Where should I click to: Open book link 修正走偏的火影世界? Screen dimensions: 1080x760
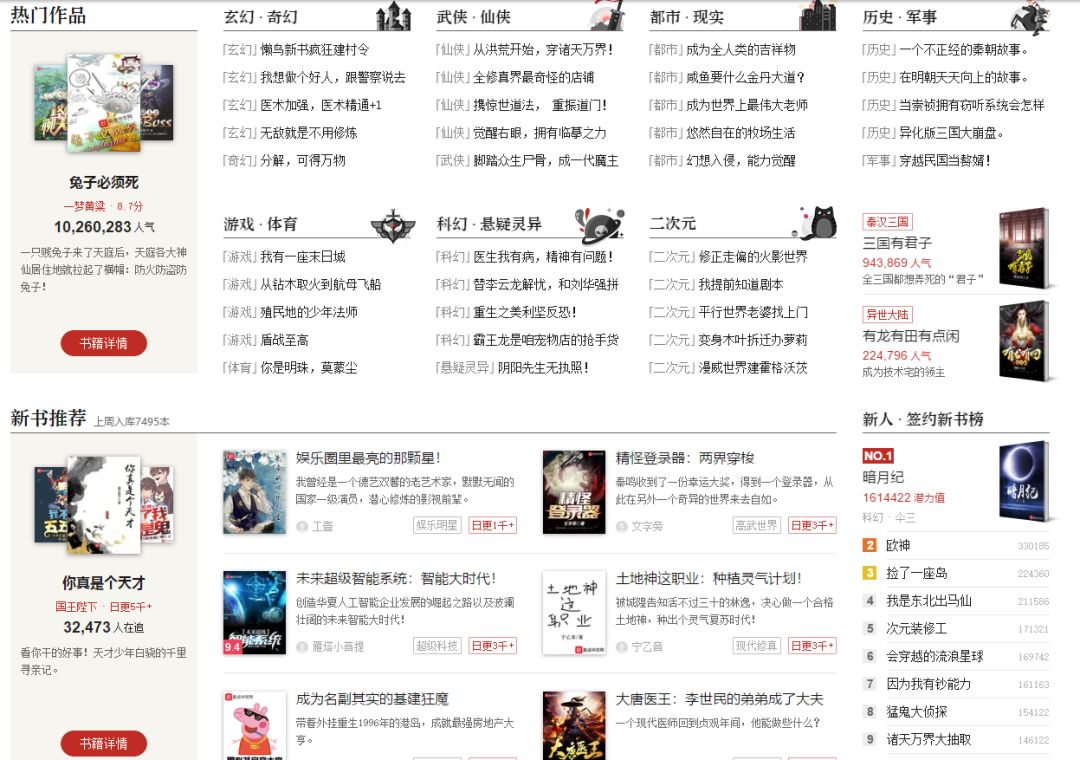point(753,257)
